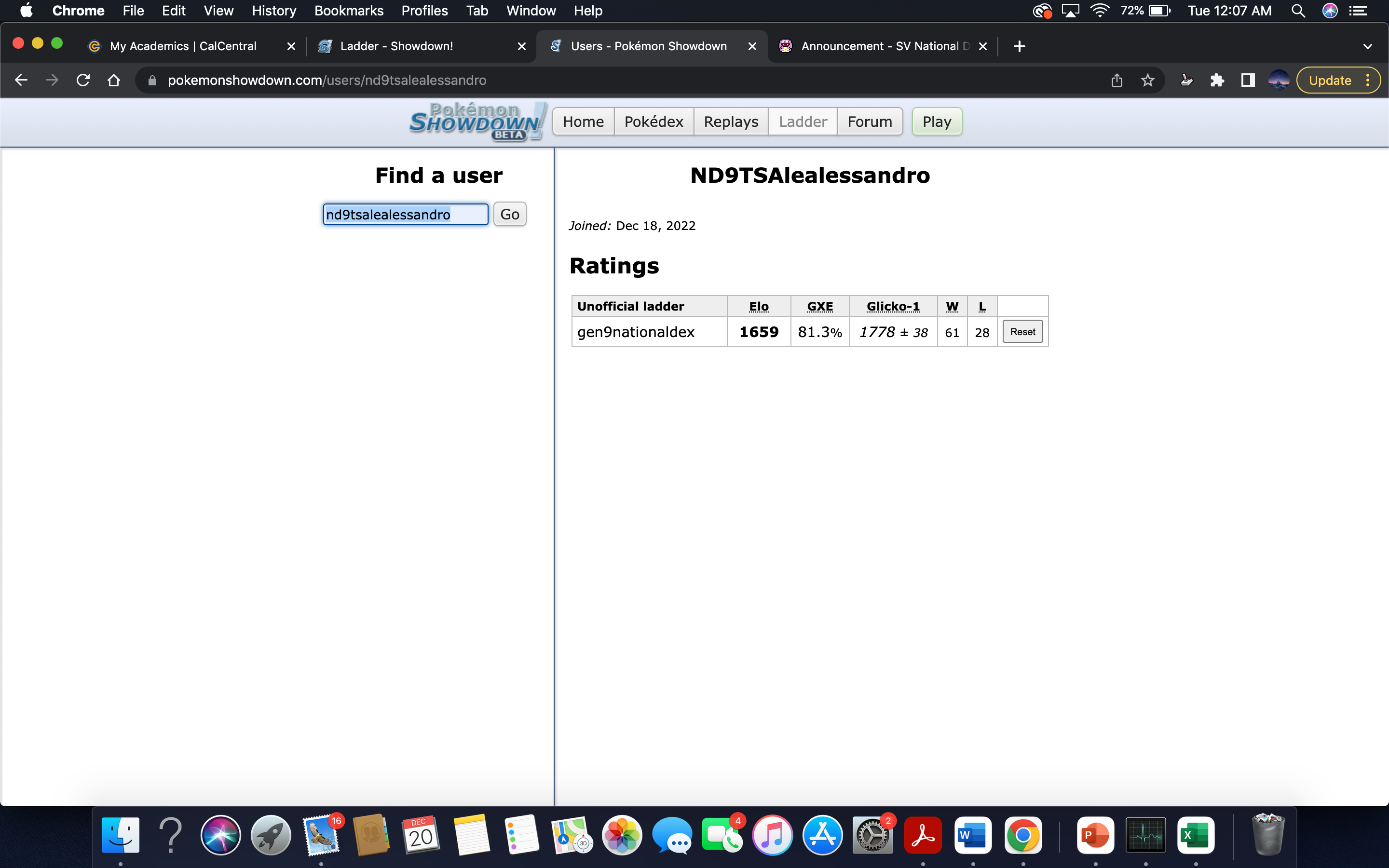Open the Chrome profile avatar
1389x868 pixels.
tap(1279, 81)
